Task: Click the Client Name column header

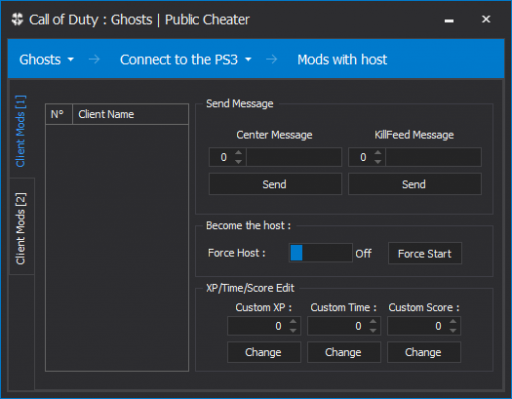Action: (130, 114)
